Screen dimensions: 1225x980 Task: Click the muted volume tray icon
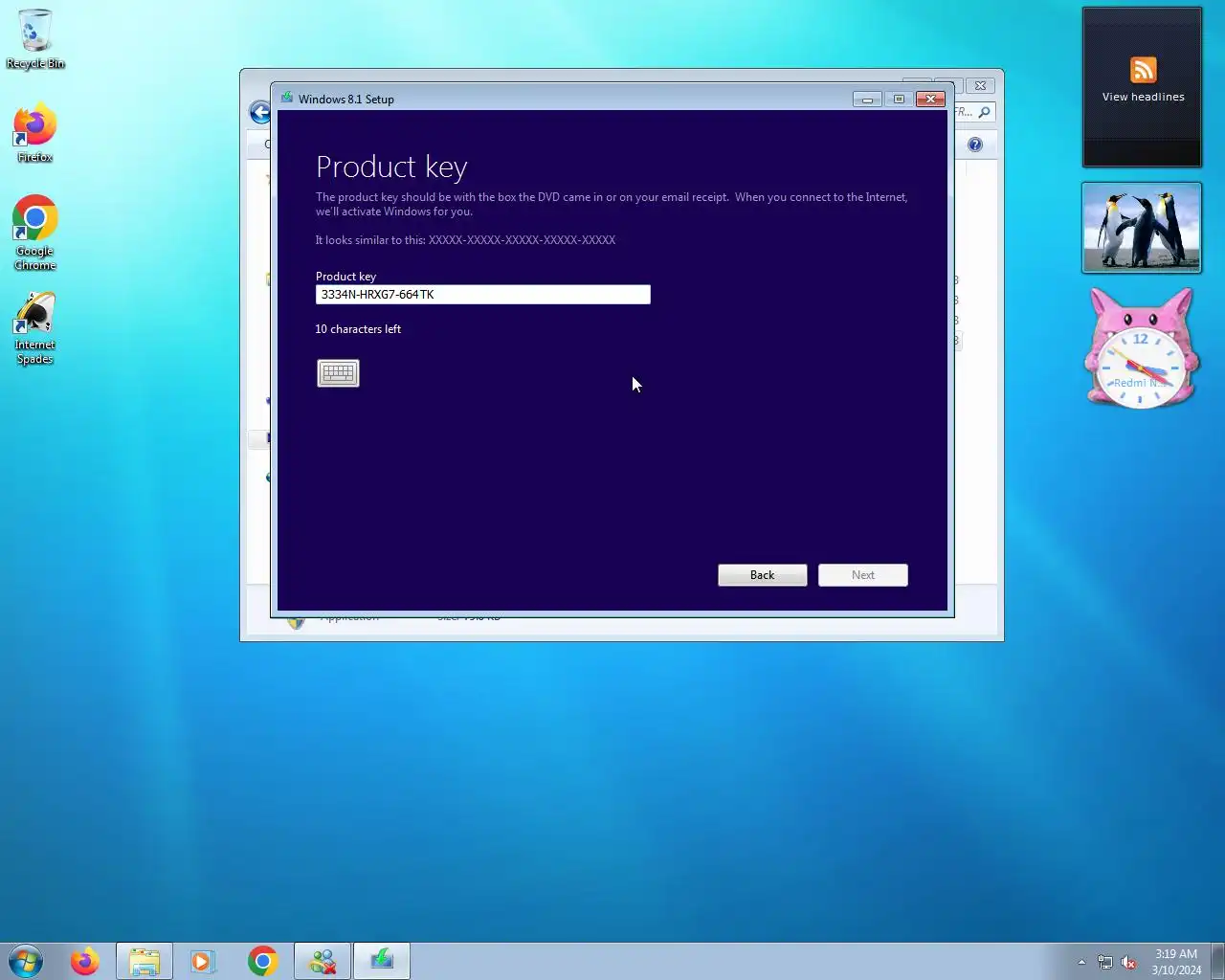point(1129,962)
